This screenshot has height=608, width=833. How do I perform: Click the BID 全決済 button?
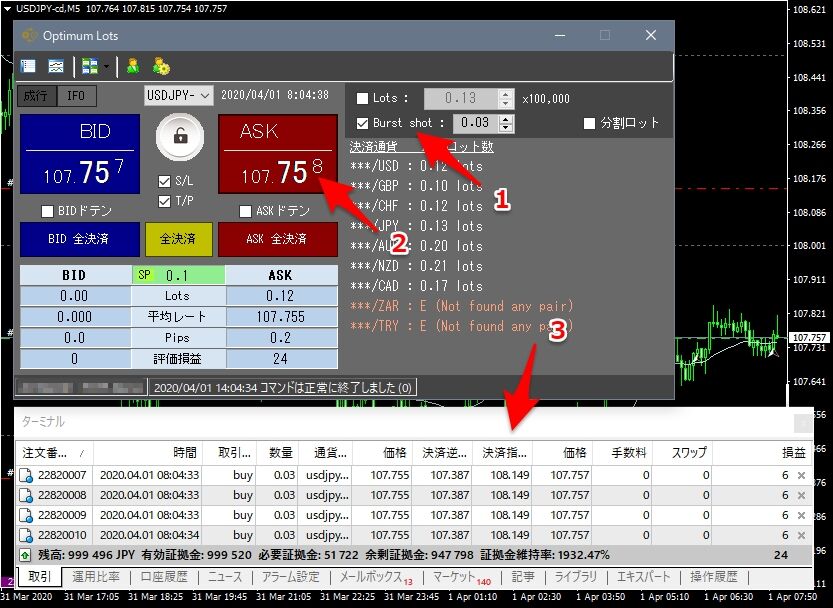click(80, 239)
